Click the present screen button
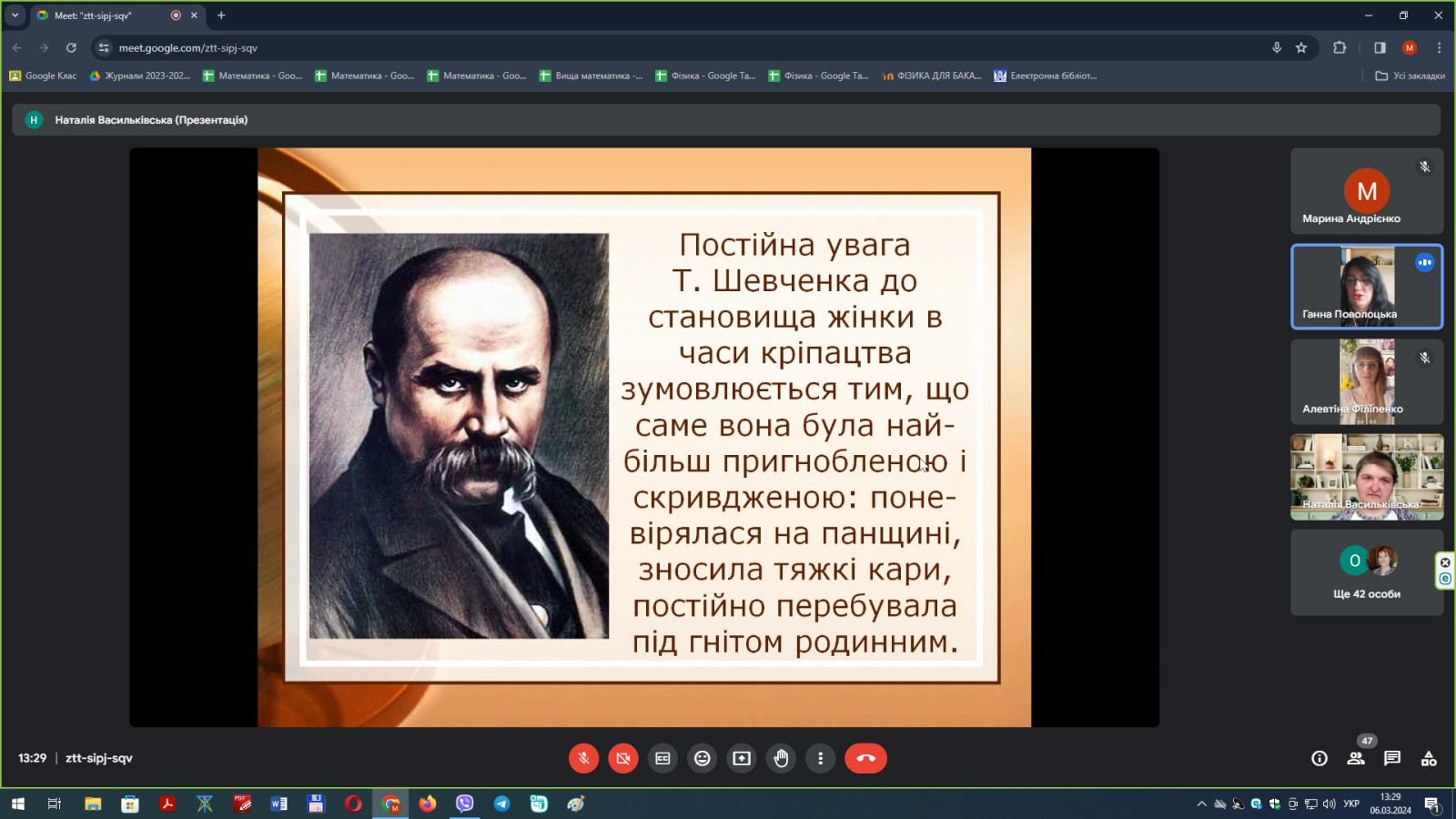Image resolution: width=1456 pixels, height=819 pixels. [x=742, y=758]
